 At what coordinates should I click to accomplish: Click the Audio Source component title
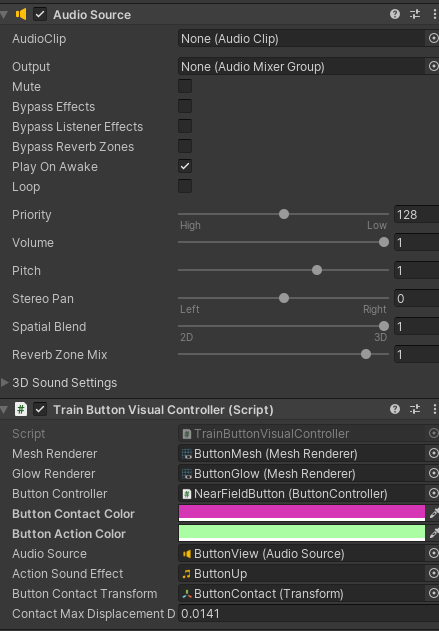click(92, 15)
